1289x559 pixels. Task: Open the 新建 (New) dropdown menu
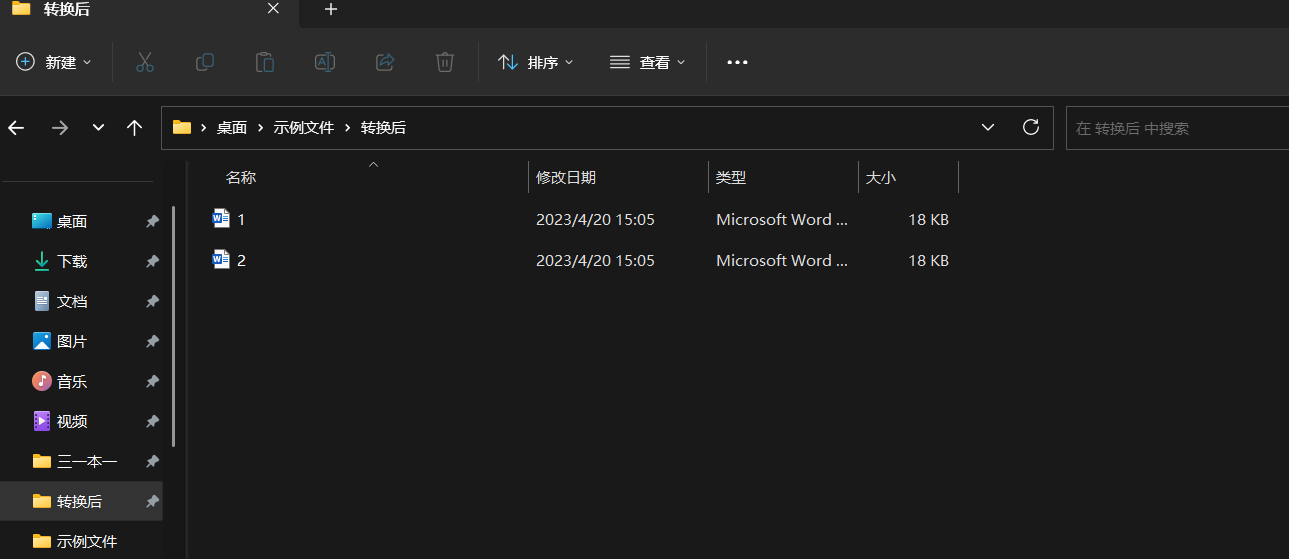(x=54, y=62)
